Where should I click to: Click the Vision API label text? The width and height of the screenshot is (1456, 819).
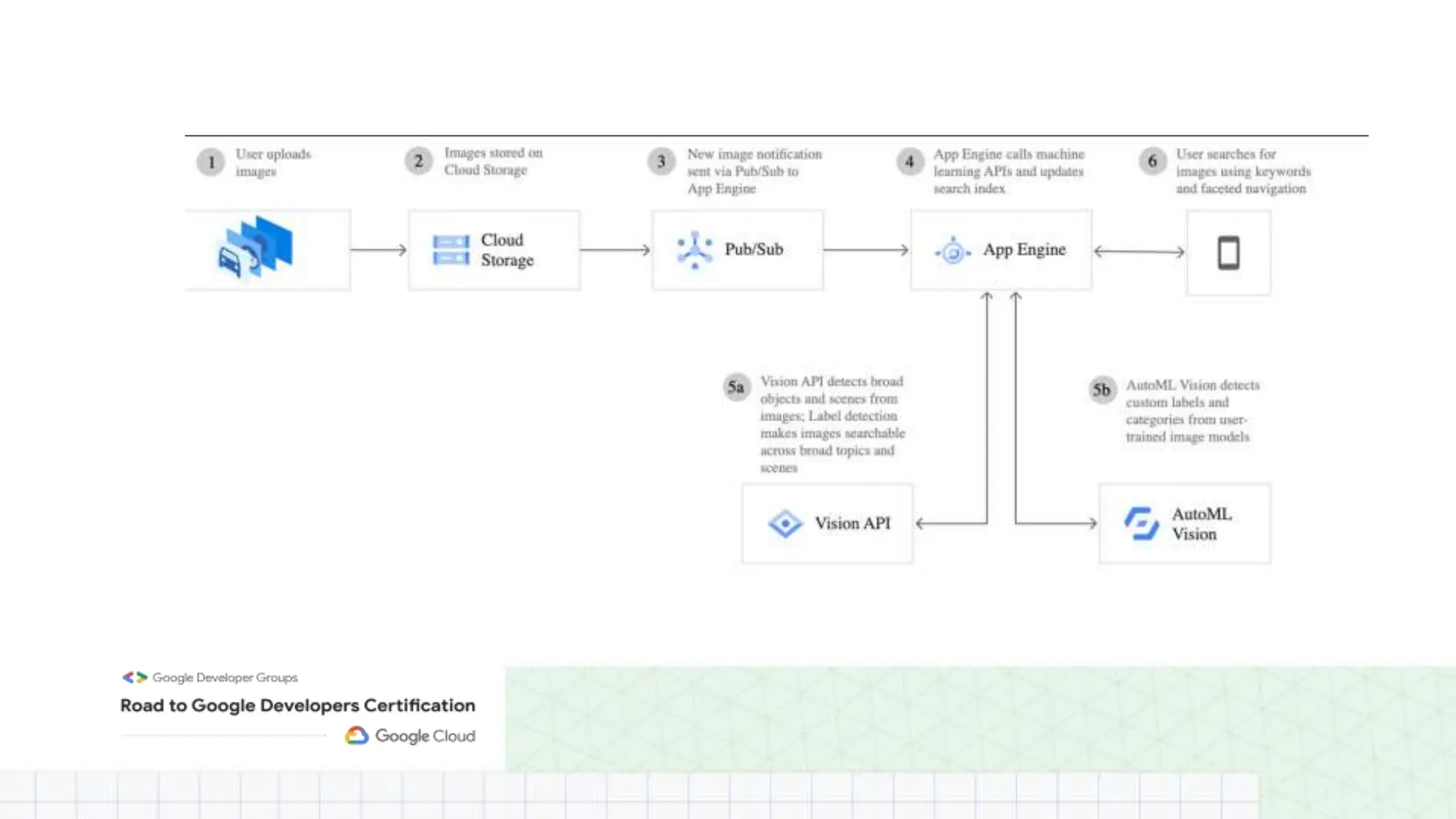tap(852, 523)
